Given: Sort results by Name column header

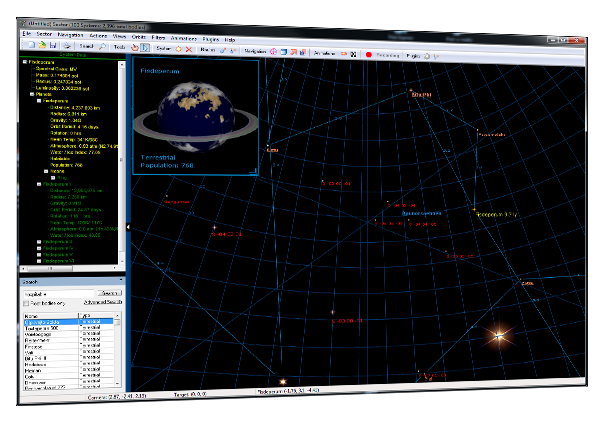Looking at the screenshot, I should (x=51, y=316).
